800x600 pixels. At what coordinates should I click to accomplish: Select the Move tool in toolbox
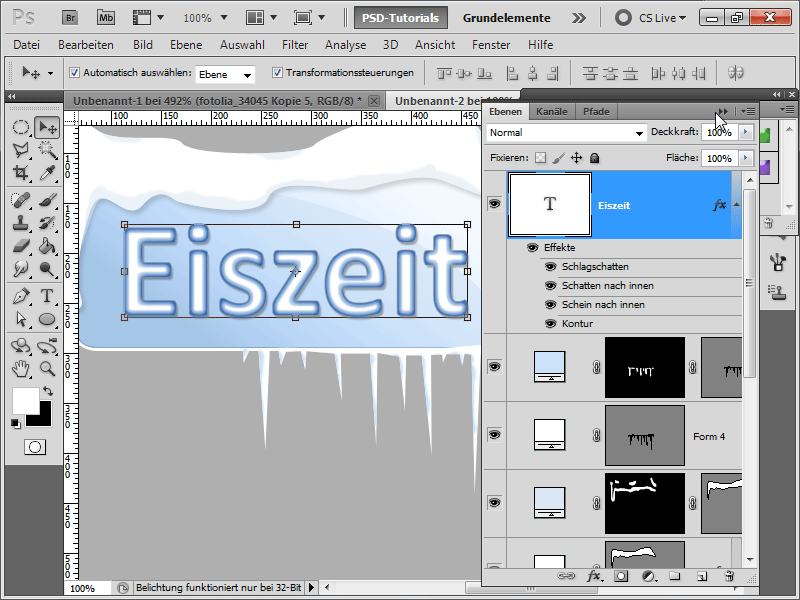pos(47,127)
